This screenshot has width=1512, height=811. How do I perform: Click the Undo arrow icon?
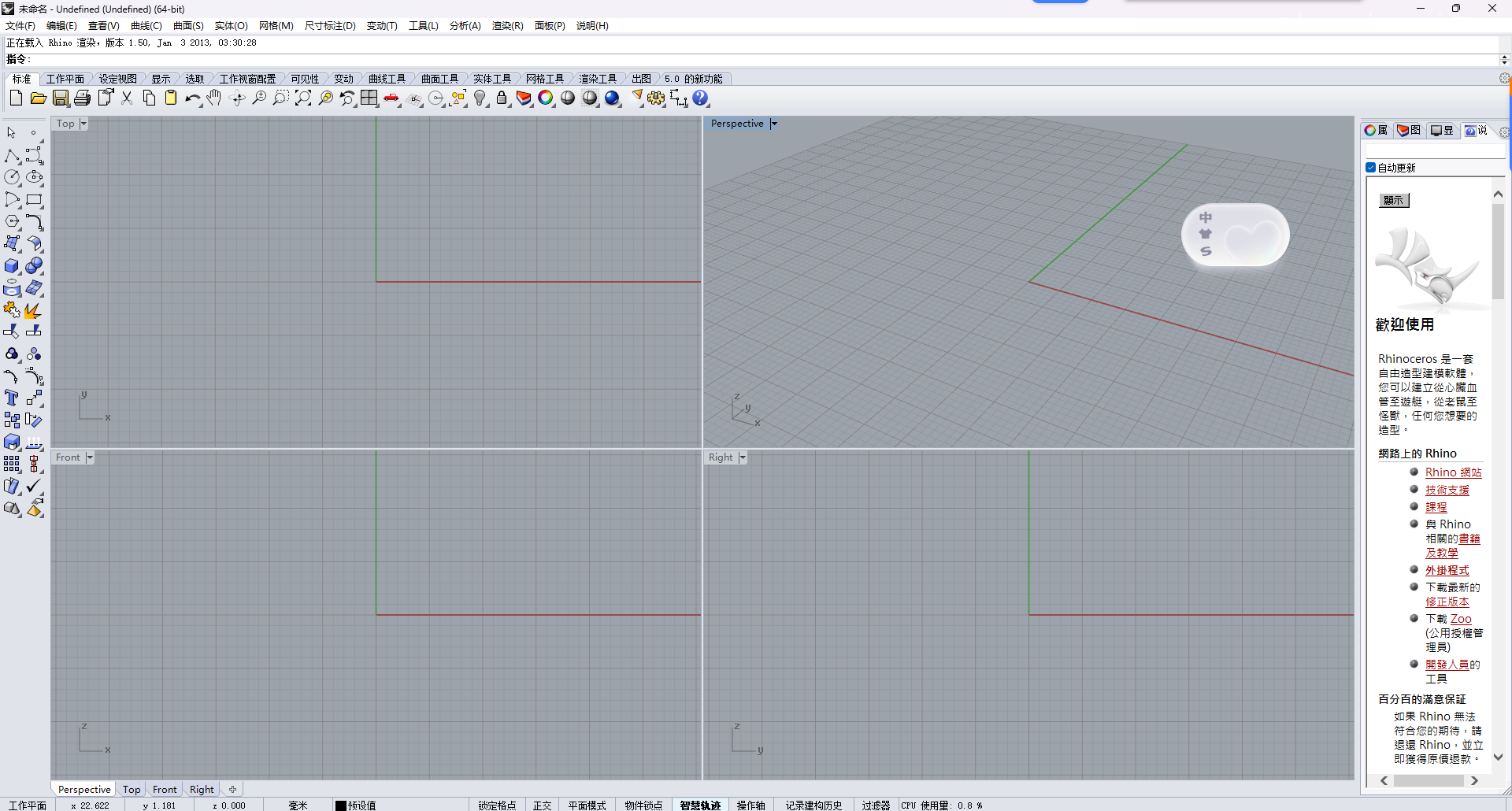(191, 98)
